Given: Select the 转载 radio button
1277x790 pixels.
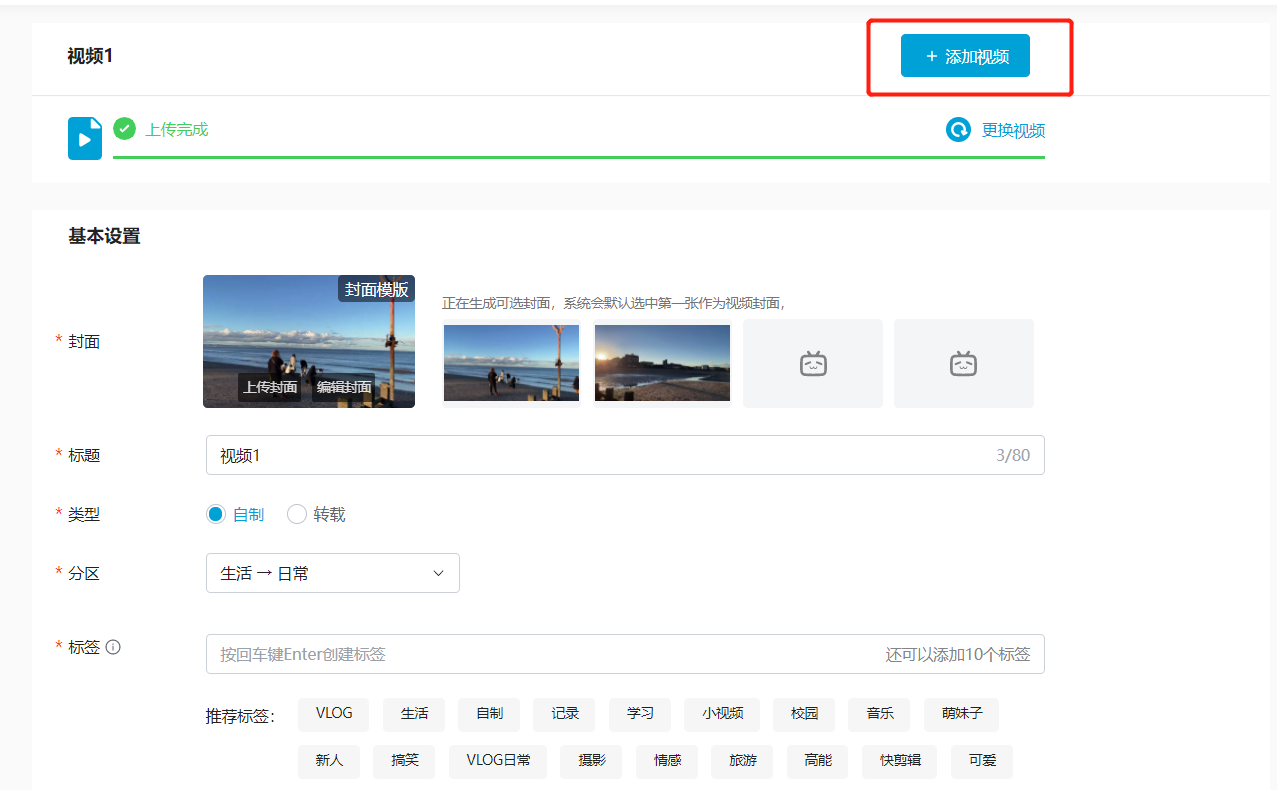Looking at the screenshot, I should point(297,514).
